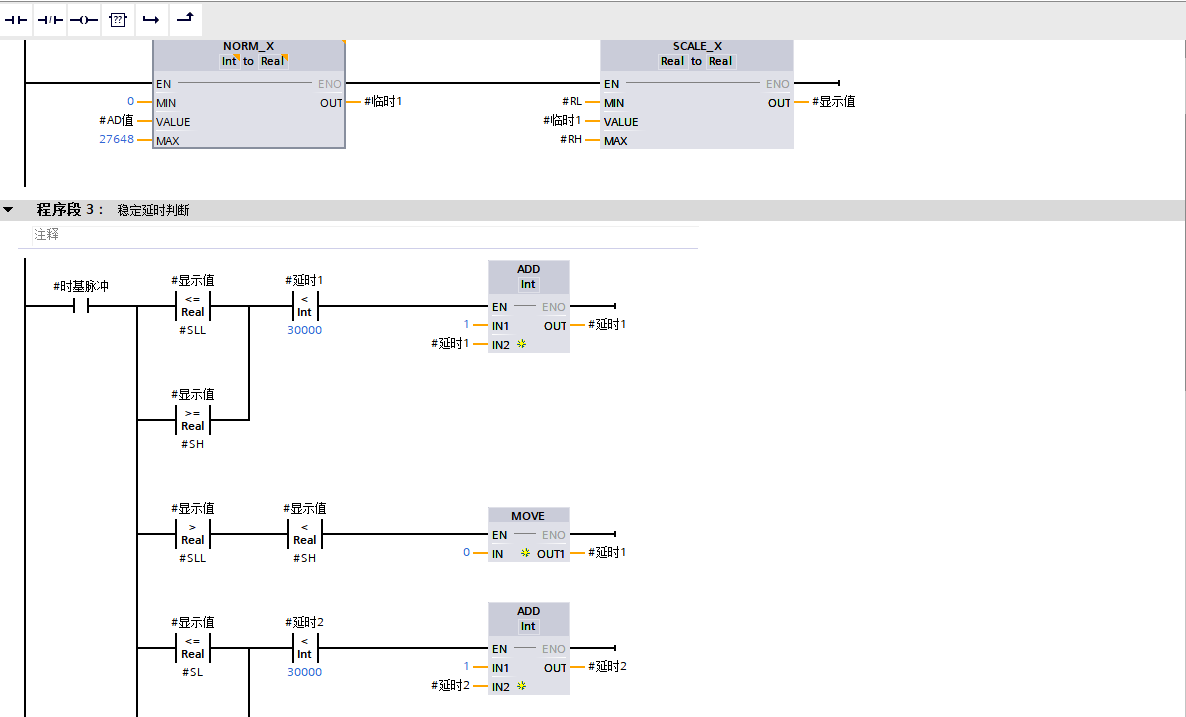Click star icon on the MOVE block

pyautogui.click(x=525, y=553)
